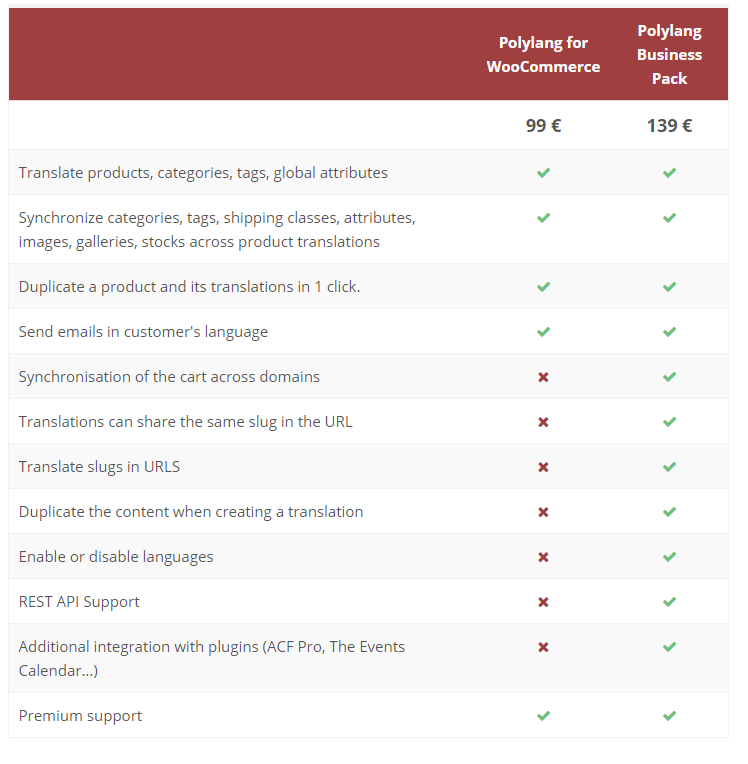748x764 pixels.
Task: Click WooCommerce red cross for Translate slugs row
Action: (x=543, y=467)
